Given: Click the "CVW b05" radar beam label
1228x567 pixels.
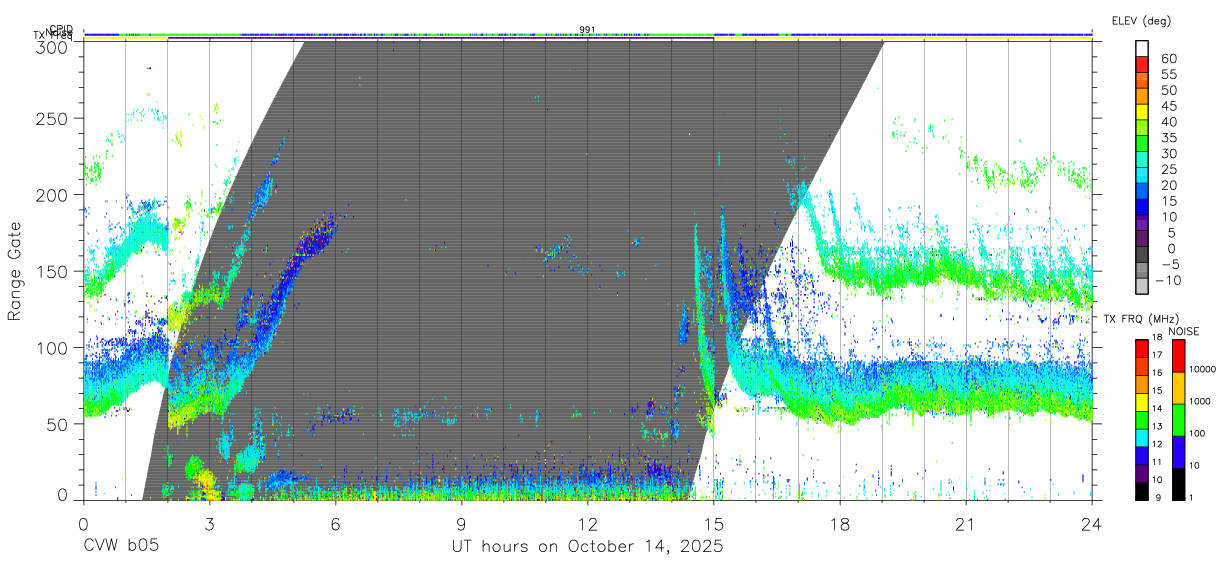Looking at the screenshot, I should 120,547.
